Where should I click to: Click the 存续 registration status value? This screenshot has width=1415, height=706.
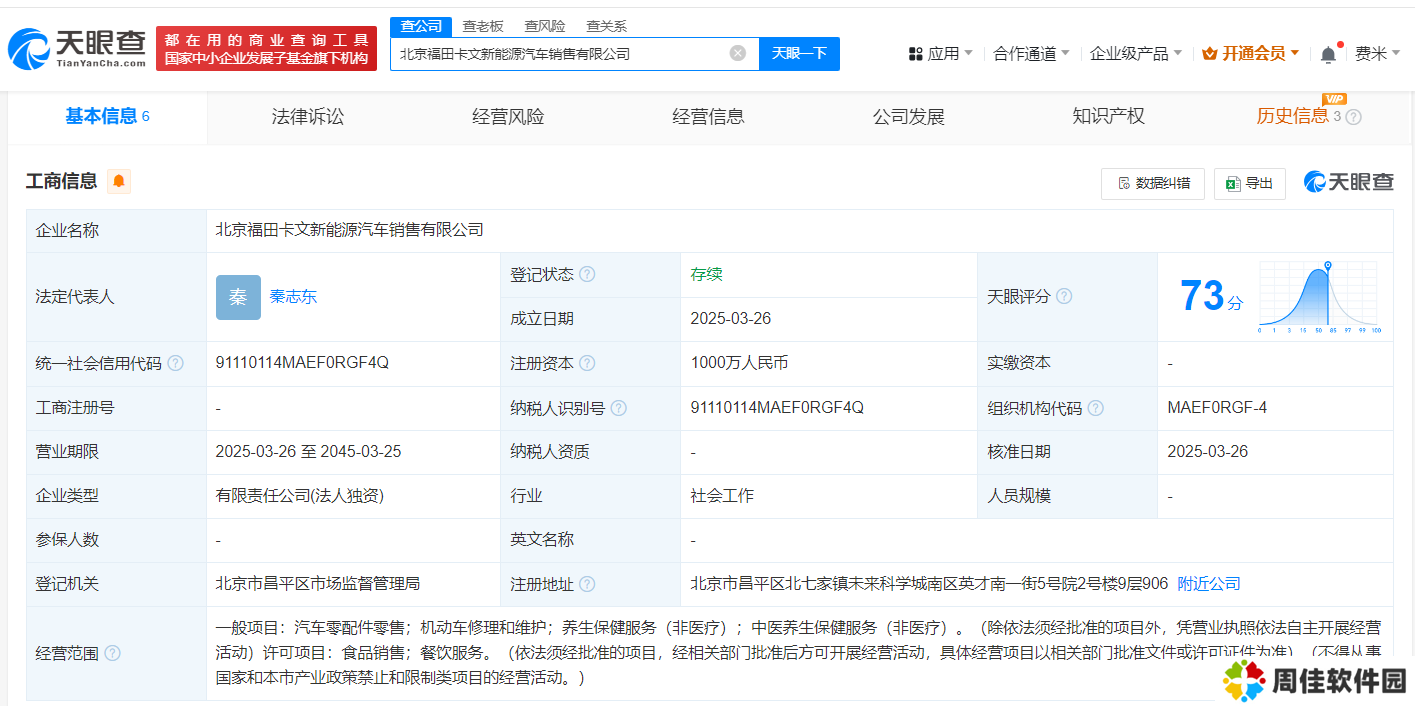pyautogui.click(x=706, y=274)
